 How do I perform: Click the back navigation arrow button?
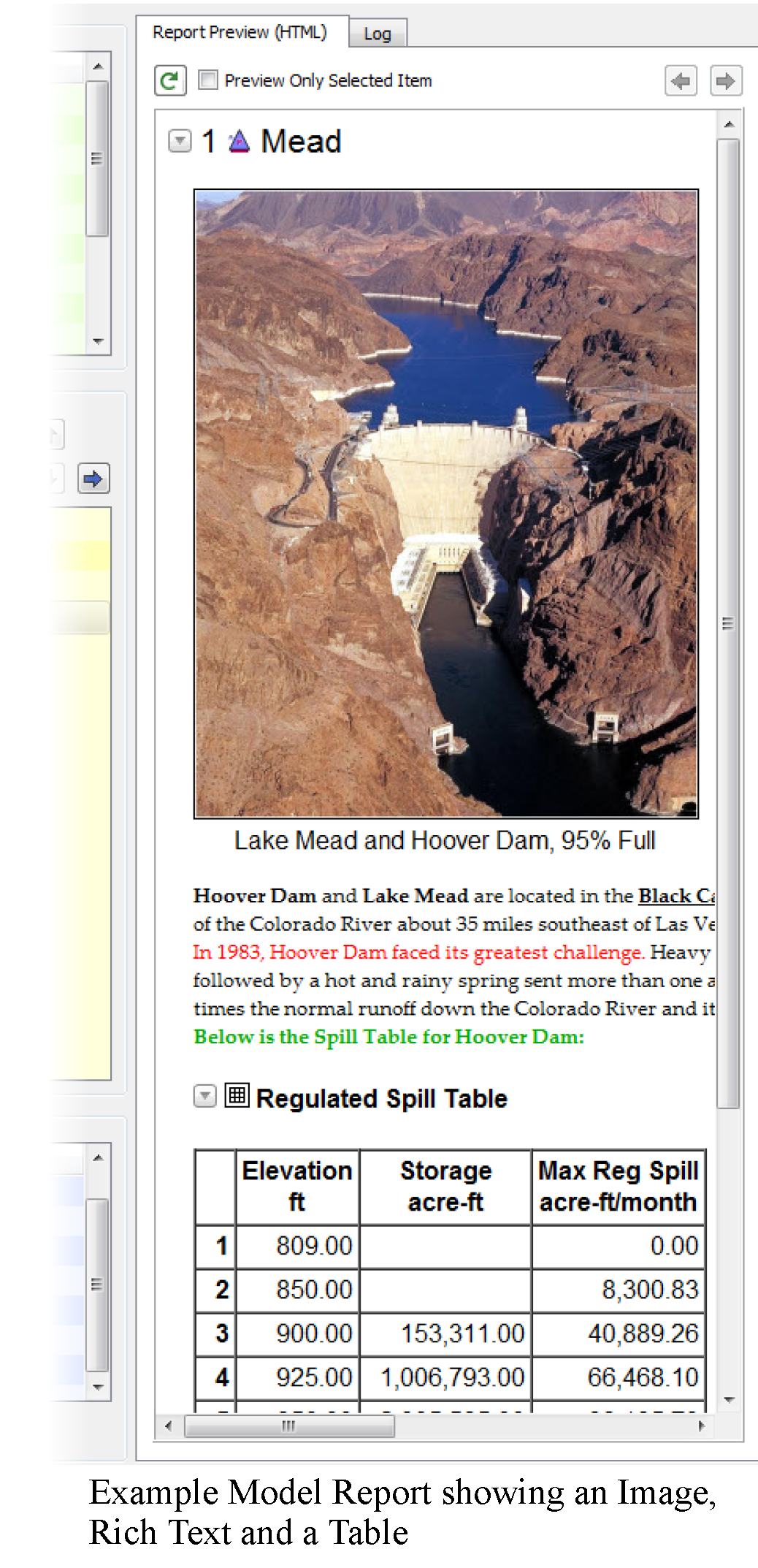(x=680, y=80)
